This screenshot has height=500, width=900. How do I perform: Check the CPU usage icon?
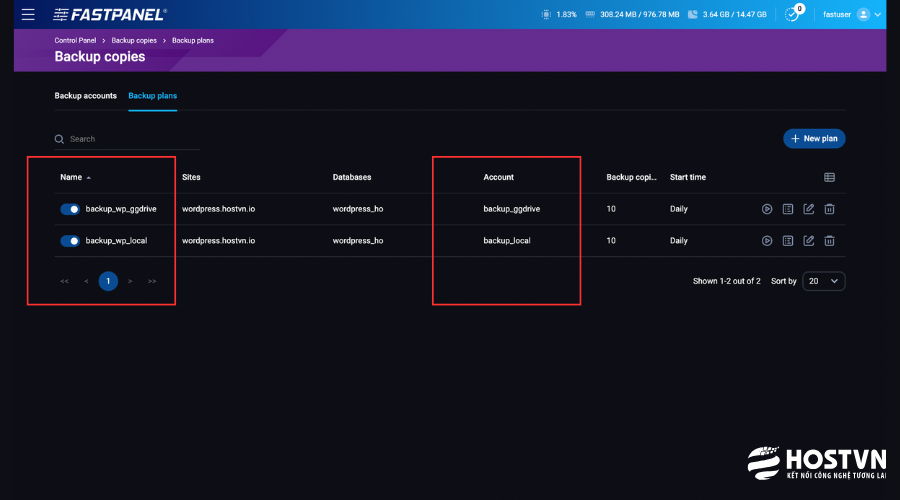(x=546, y=14)
